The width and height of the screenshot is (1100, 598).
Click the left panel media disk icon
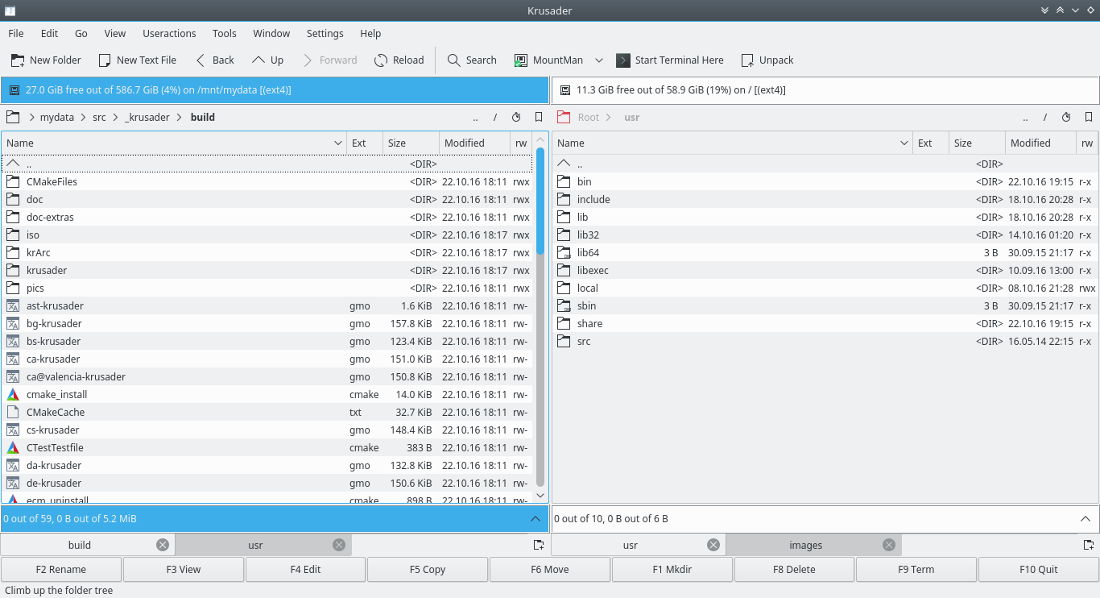tap(14, 90)
